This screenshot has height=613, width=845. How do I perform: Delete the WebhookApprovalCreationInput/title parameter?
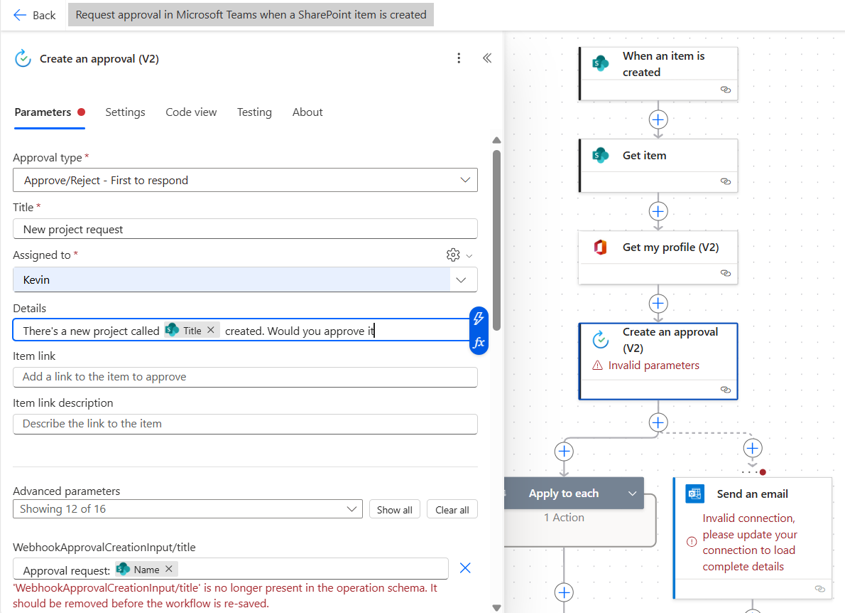465,568
